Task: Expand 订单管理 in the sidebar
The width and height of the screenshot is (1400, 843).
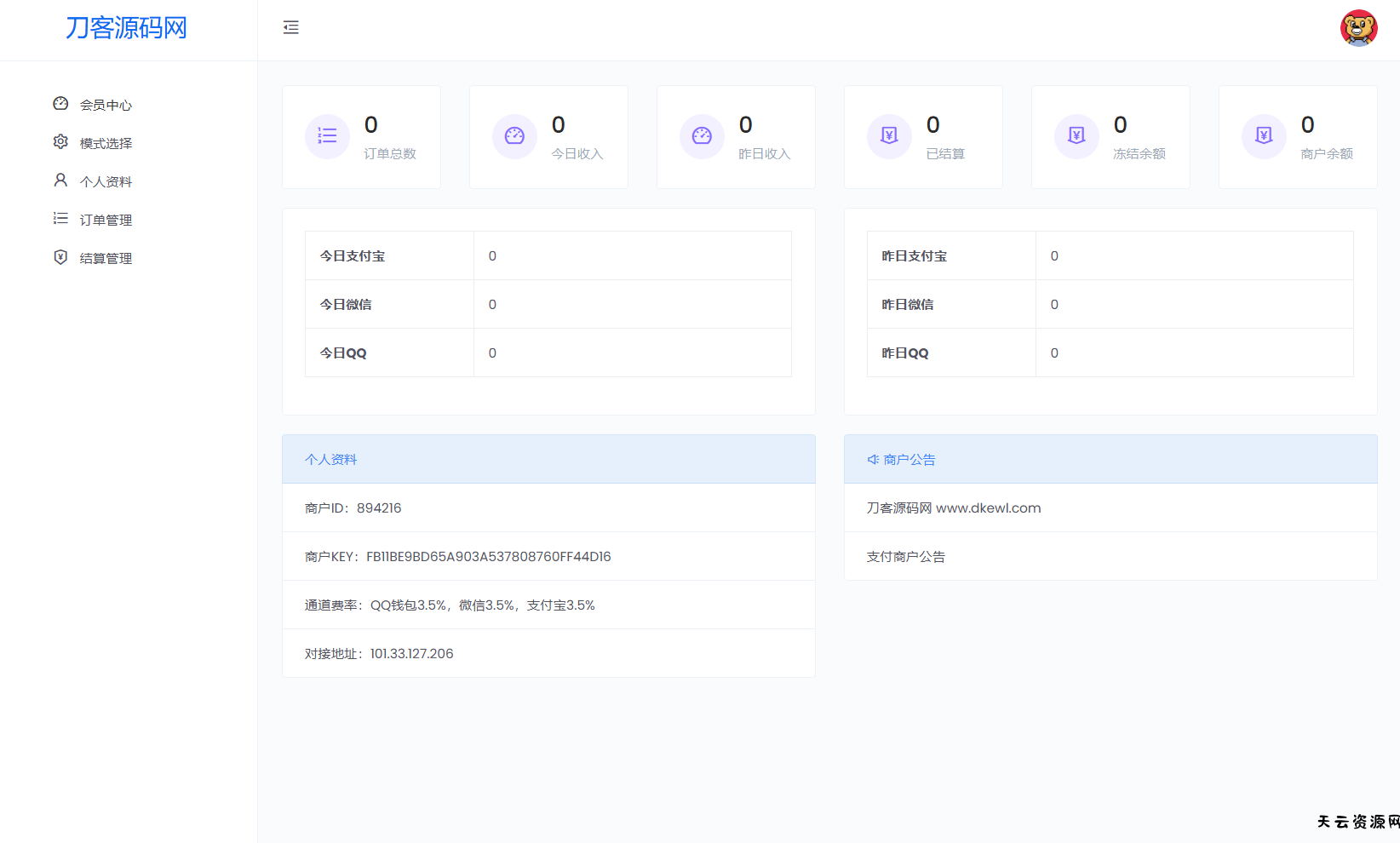Action: pos(106,220)
